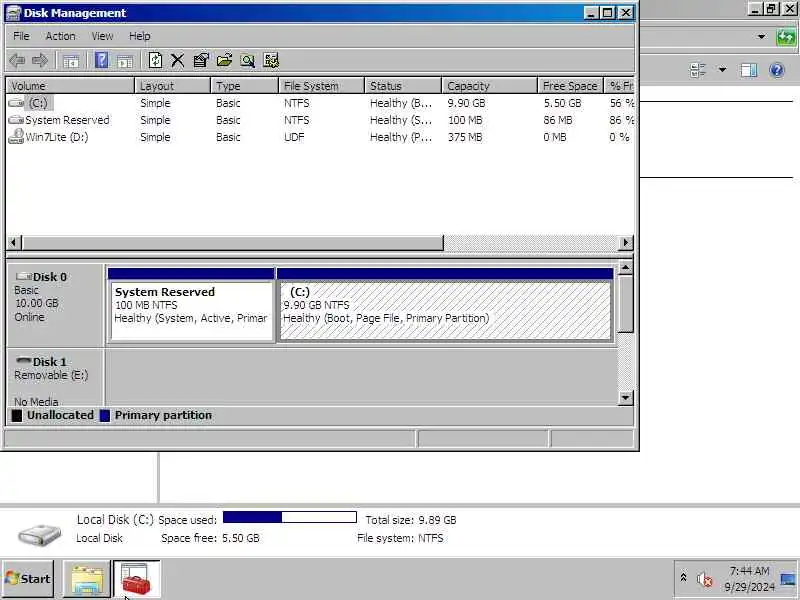Sort by the File System column header
Screen dimensions: 800x600
pyautogui.click(x=322, y=86)
